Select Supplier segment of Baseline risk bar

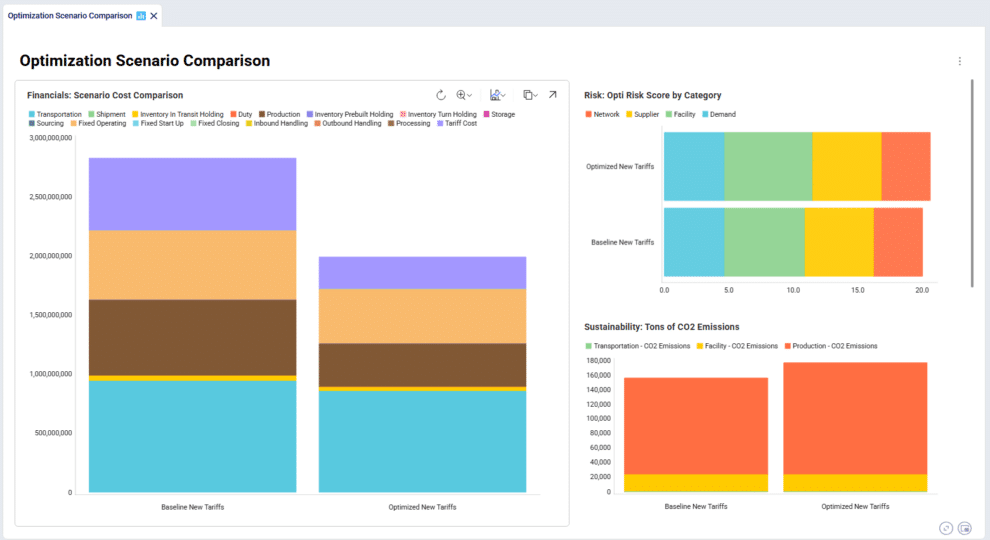click(839, 243)
